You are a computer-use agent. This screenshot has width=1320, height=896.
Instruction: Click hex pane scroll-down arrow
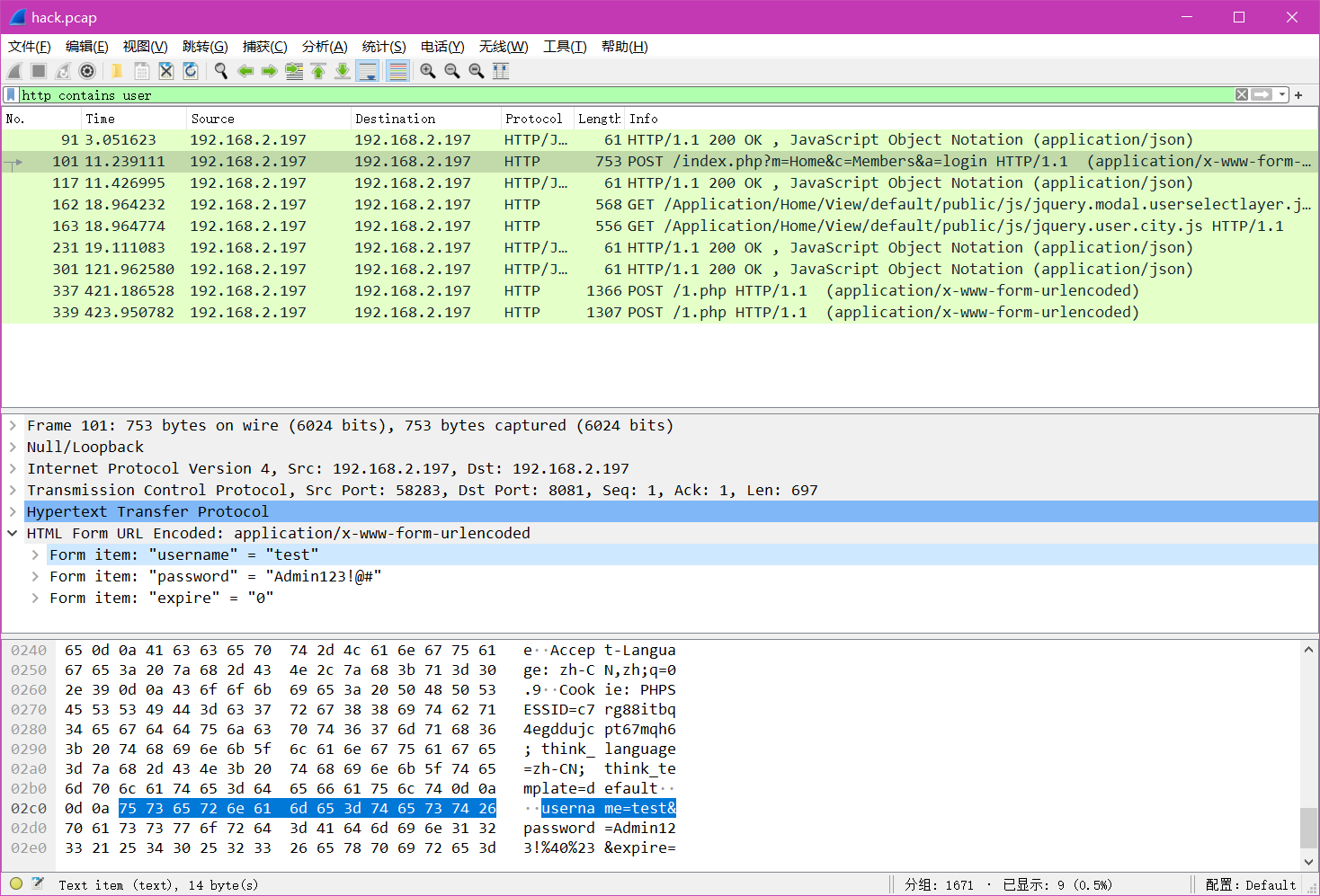tap(1308, 862)
